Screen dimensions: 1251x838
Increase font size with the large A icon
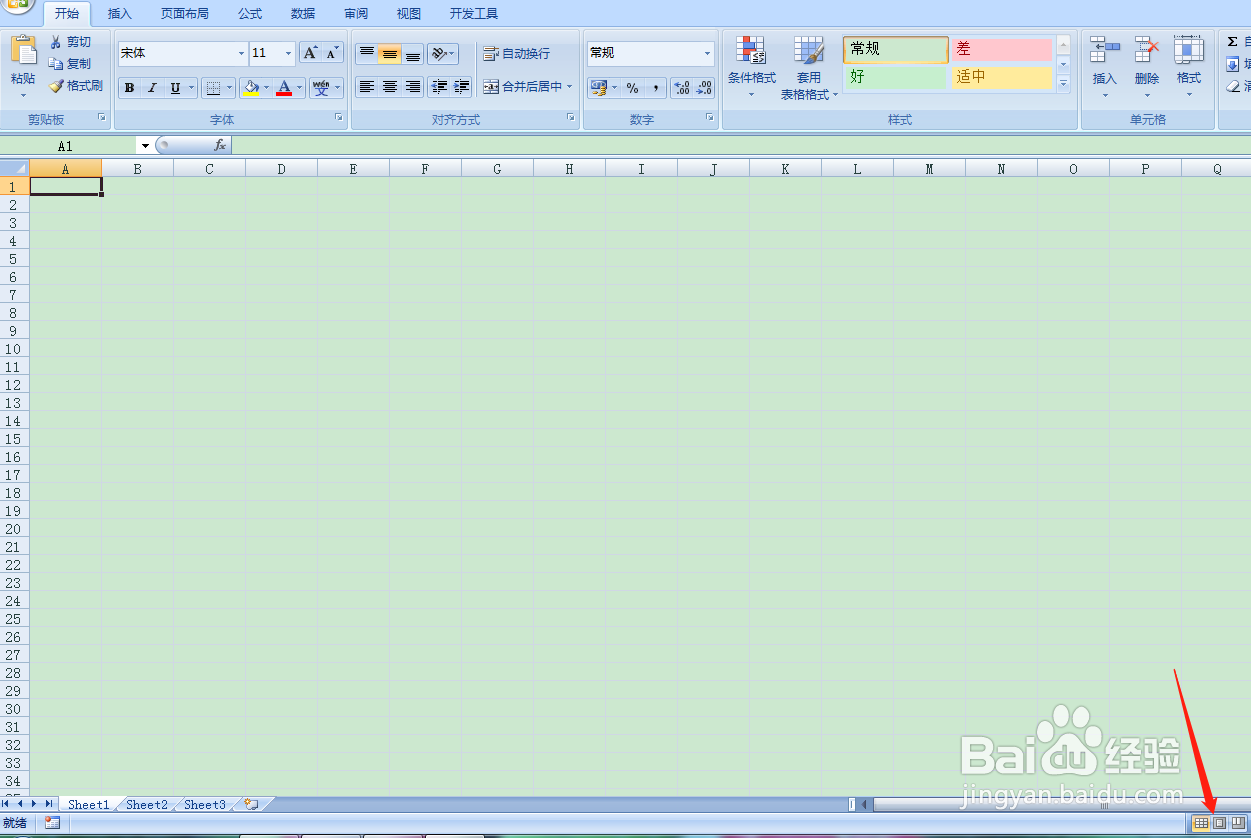tap(310, 53)
